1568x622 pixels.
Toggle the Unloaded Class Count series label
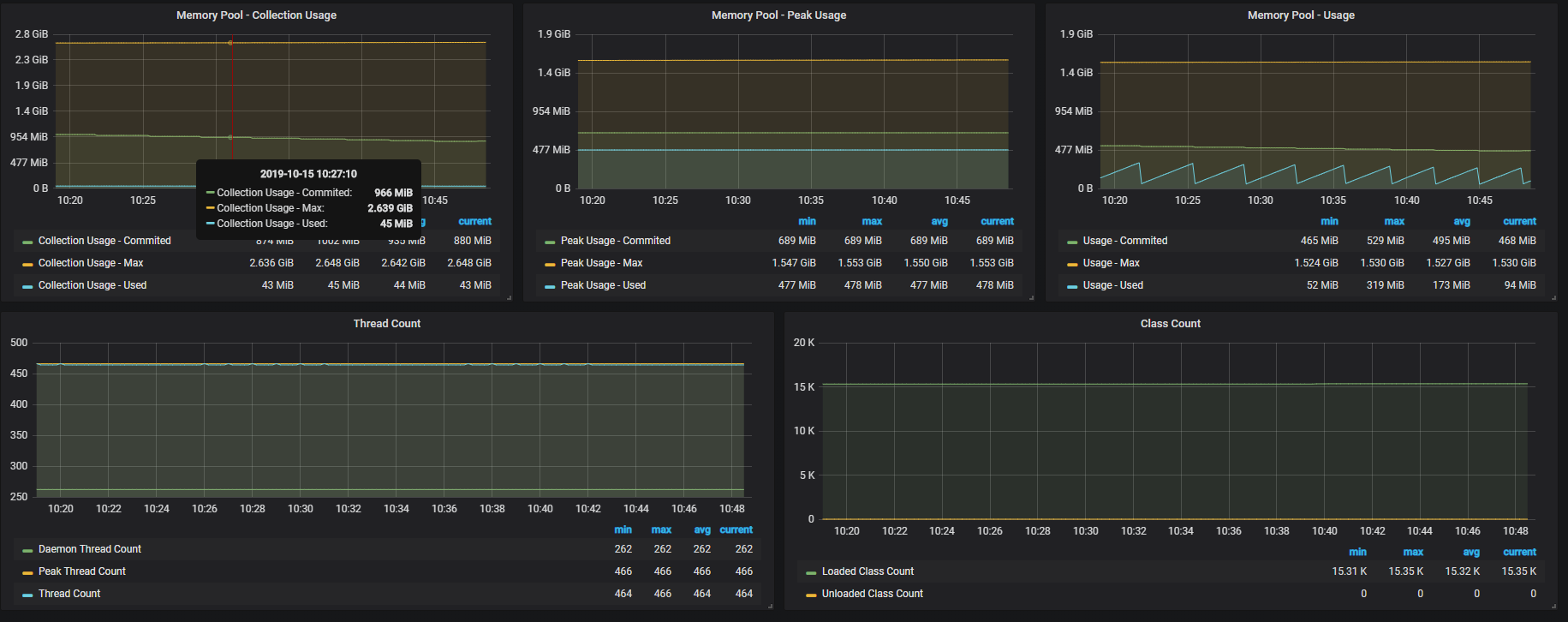[873, 594]
